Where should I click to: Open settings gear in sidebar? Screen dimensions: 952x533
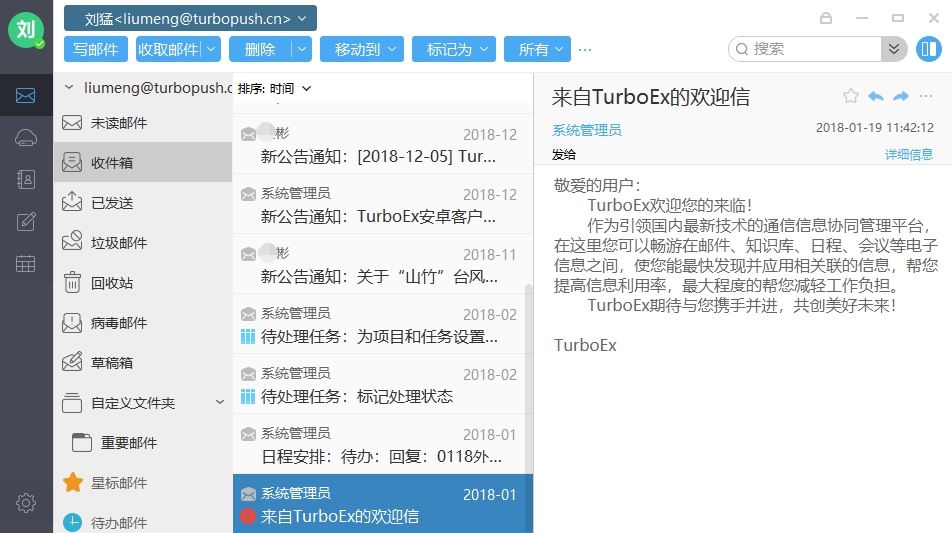pos(26,503)
